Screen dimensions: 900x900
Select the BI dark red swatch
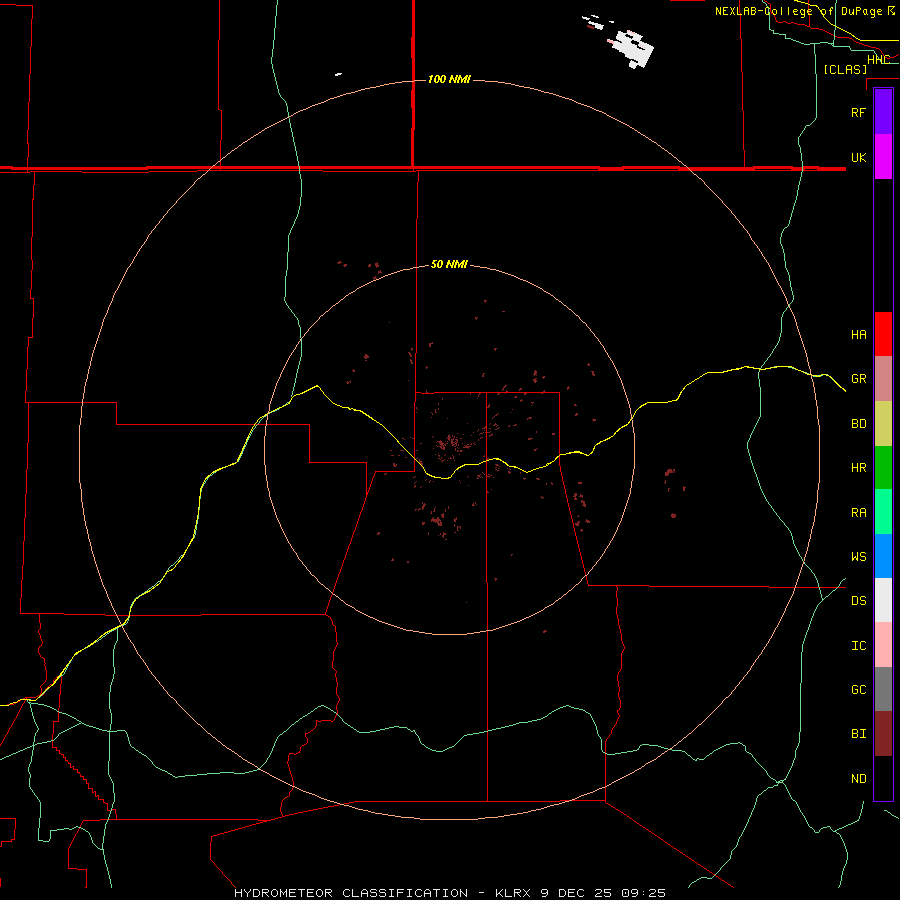point(883,734)
